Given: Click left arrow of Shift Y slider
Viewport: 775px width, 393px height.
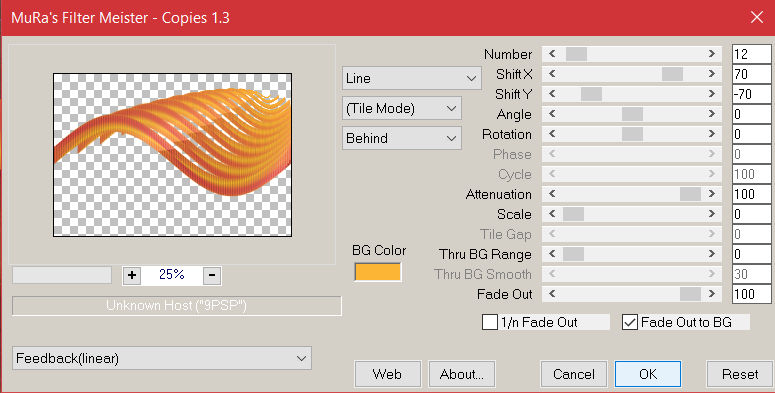Looking at the screenshot, I should [552, 94].
